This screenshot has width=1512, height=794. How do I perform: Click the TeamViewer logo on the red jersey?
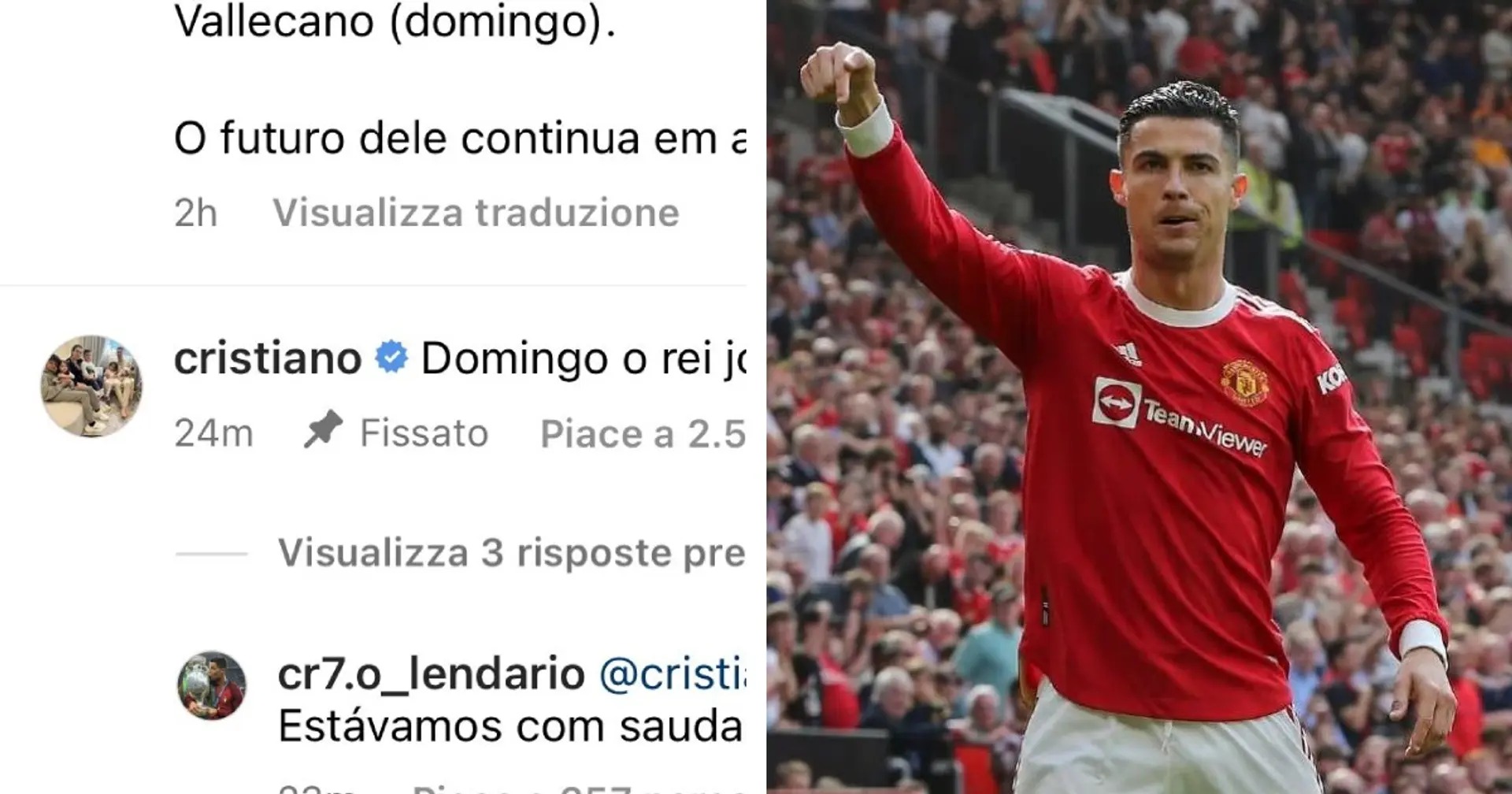(1180, 416)
